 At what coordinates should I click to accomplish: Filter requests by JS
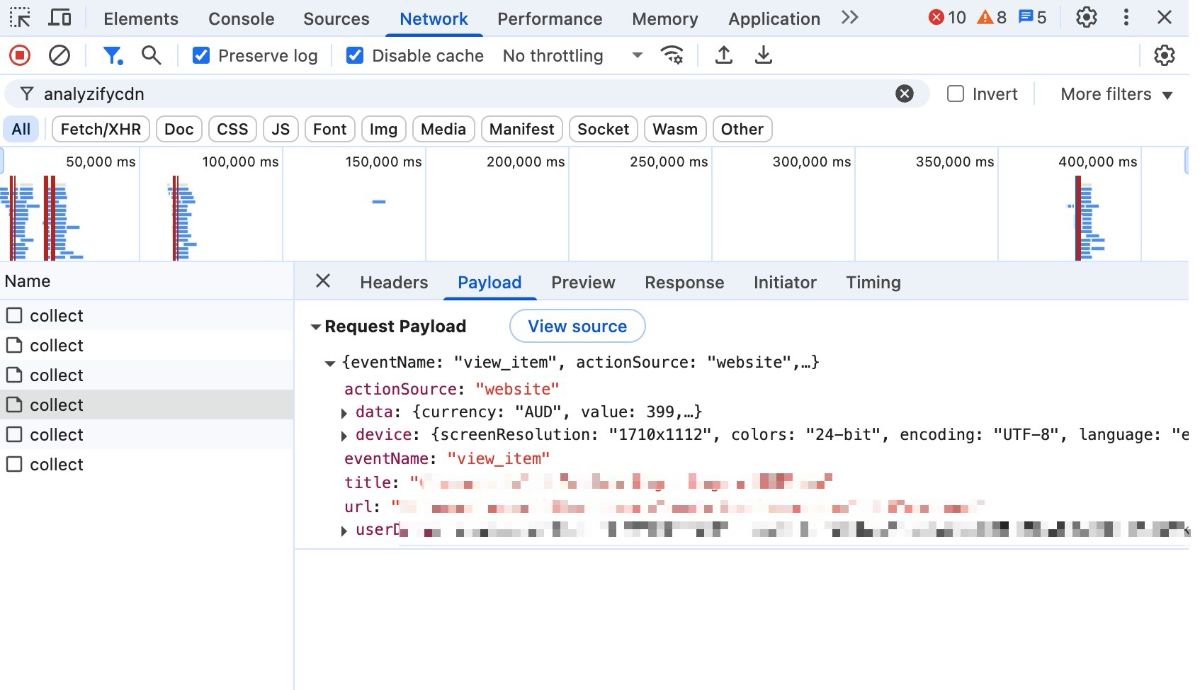tap(281, 129)
